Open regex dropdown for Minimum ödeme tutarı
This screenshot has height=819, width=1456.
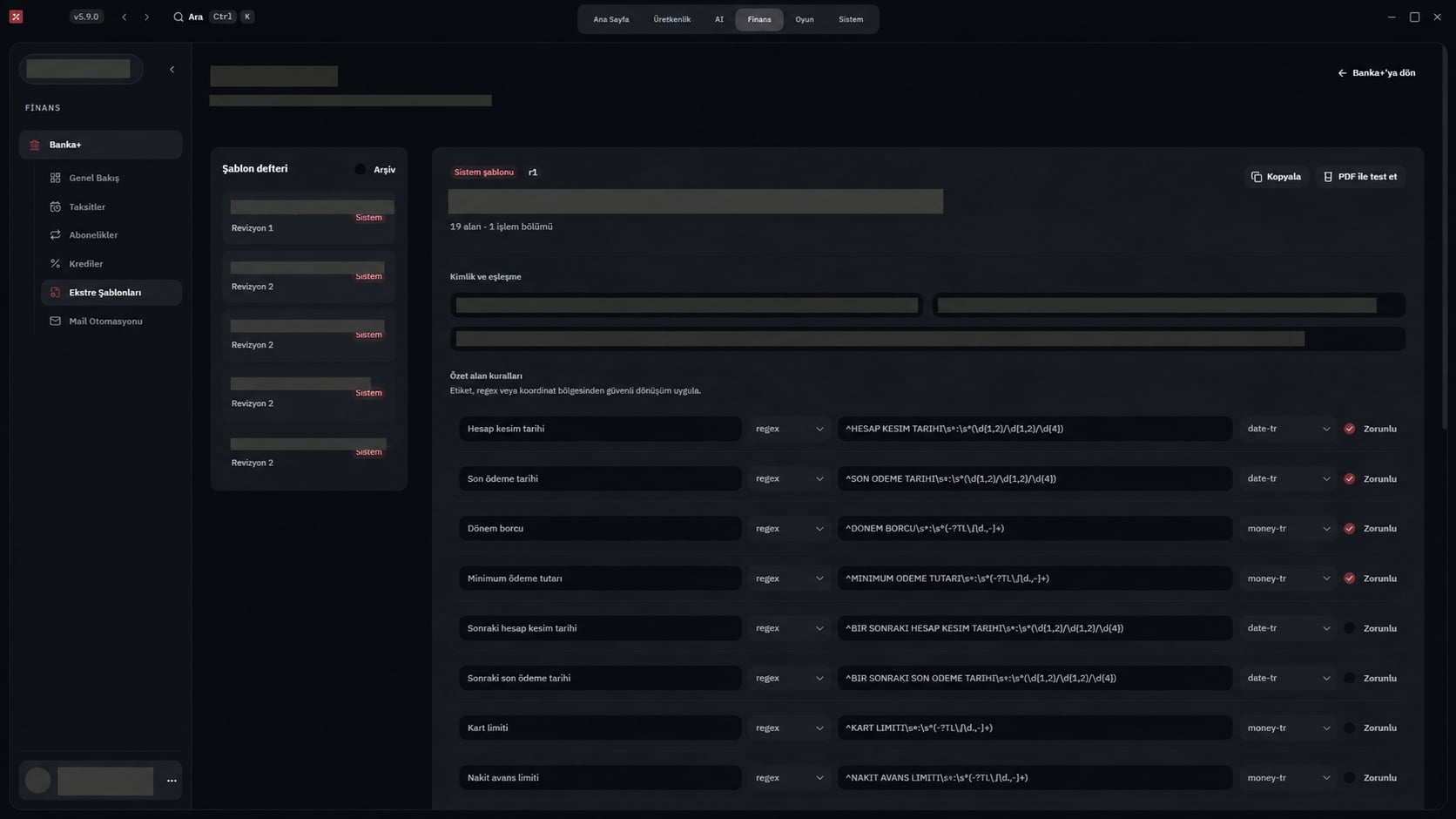[789, 579]
